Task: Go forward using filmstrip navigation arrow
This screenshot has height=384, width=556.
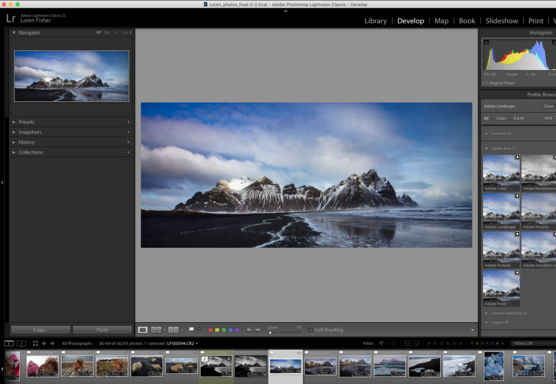Action: [x=52, y=343]
